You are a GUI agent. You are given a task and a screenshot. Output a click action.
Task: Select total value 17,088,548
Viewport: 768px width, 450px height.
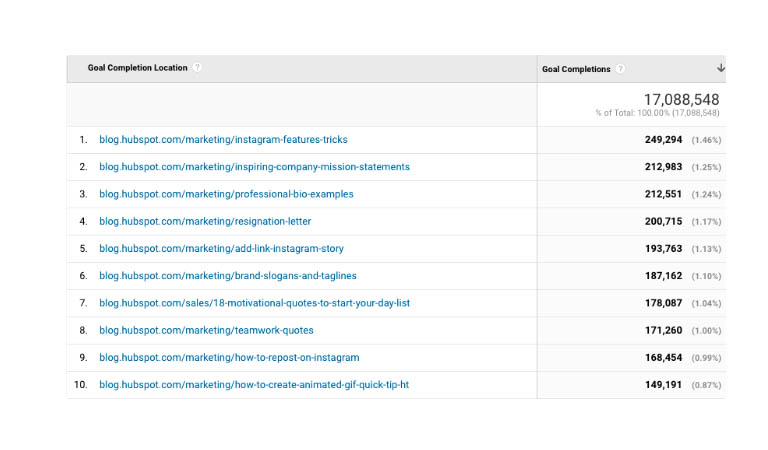681,100
